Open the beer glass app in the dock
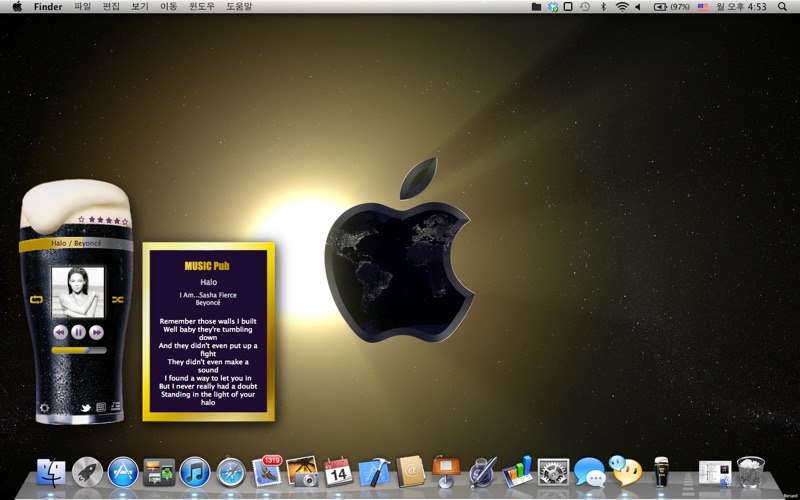The height and width of the screenshot is (500, 800). [x=661, y=471]
